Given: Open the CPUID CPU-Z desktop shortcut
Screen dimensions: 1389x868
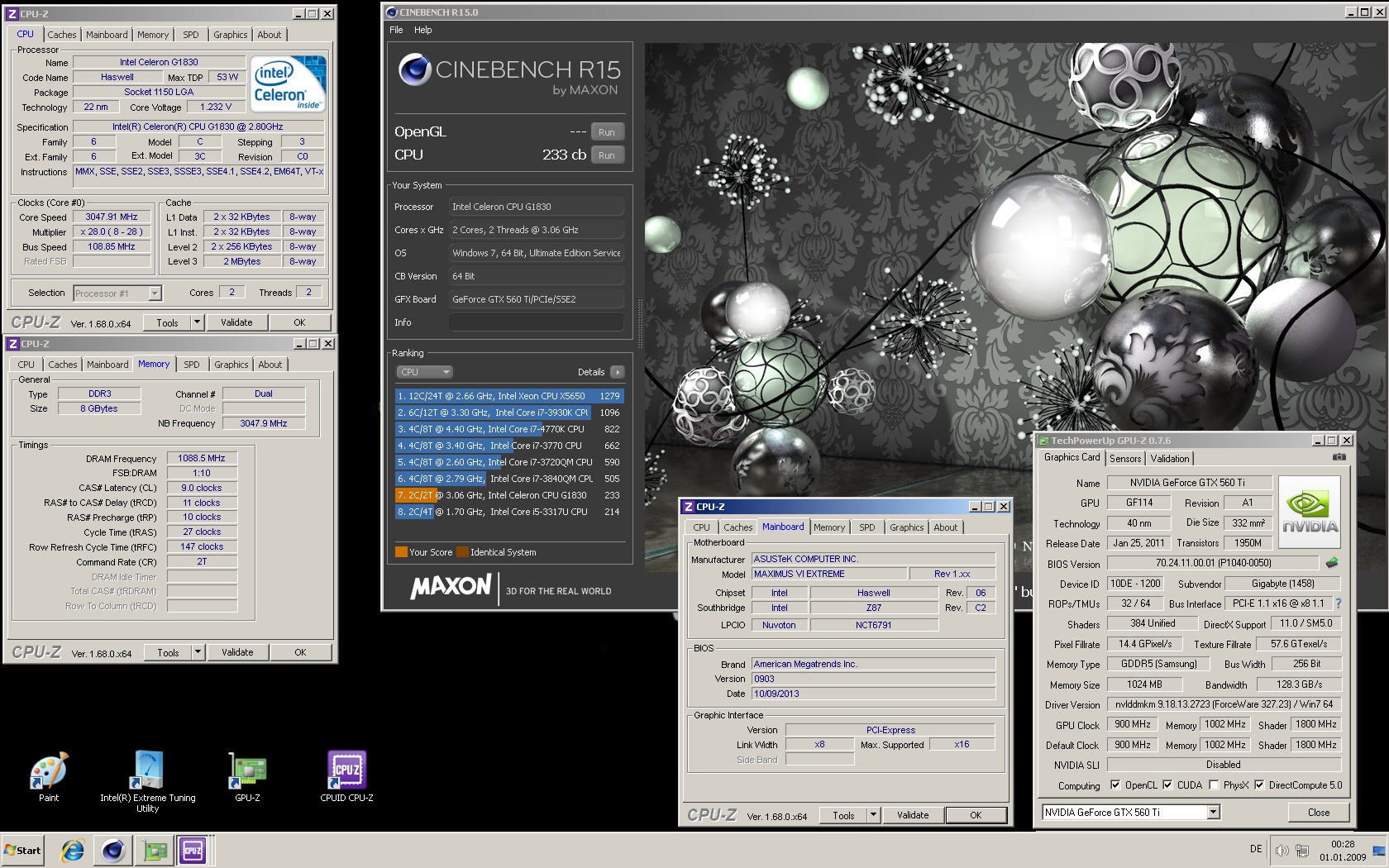Looking at the screenshot, I should click(x=346, y=777).
